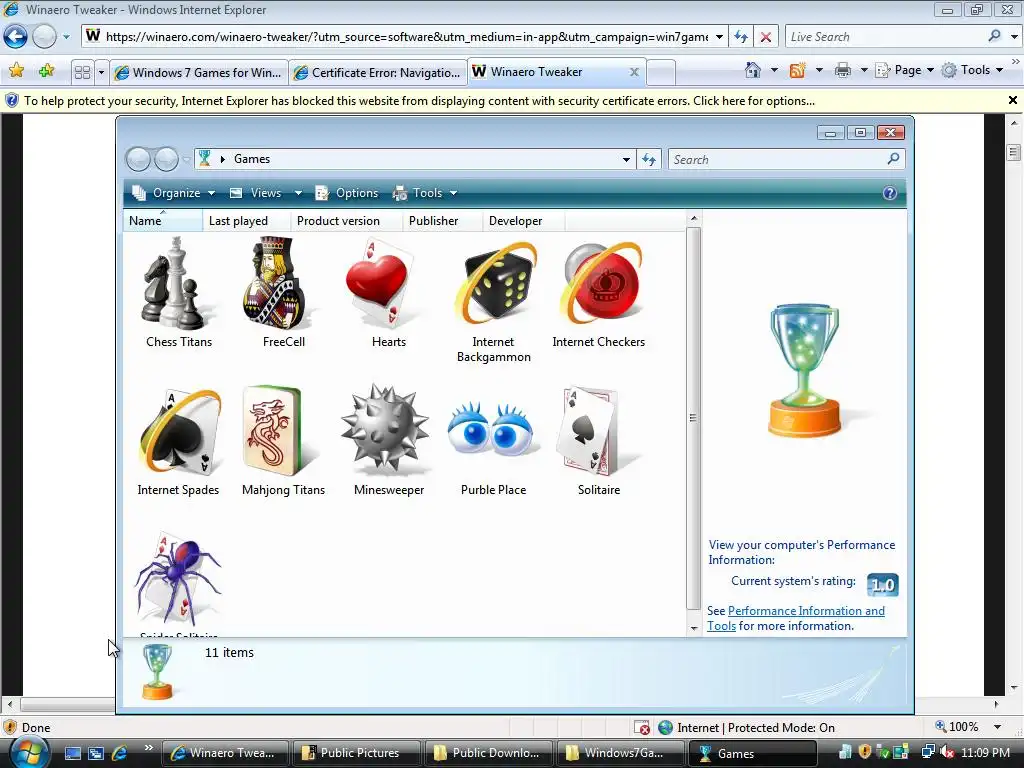This screenshot has height=768, width=1024.
Task: Sort by Name column header
Action: 162,221
